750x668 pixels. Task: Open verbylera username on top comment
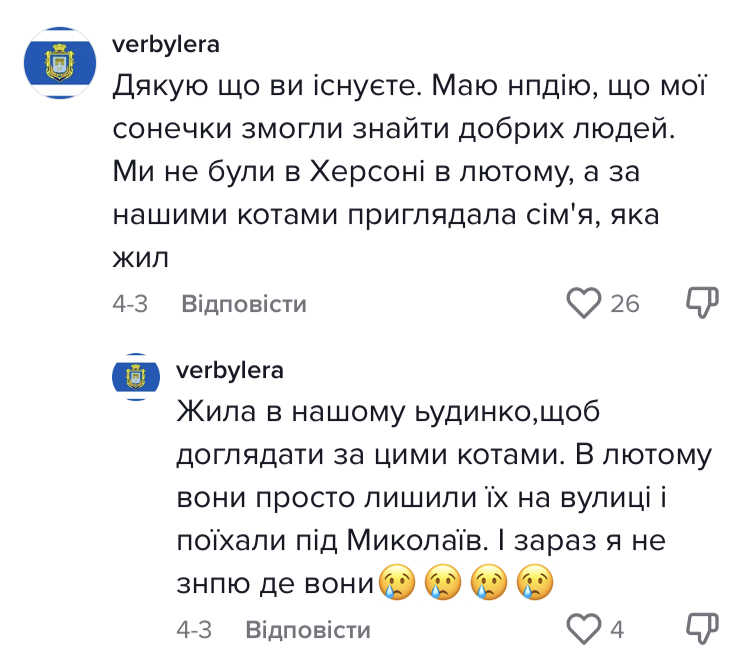click(166, 46)
